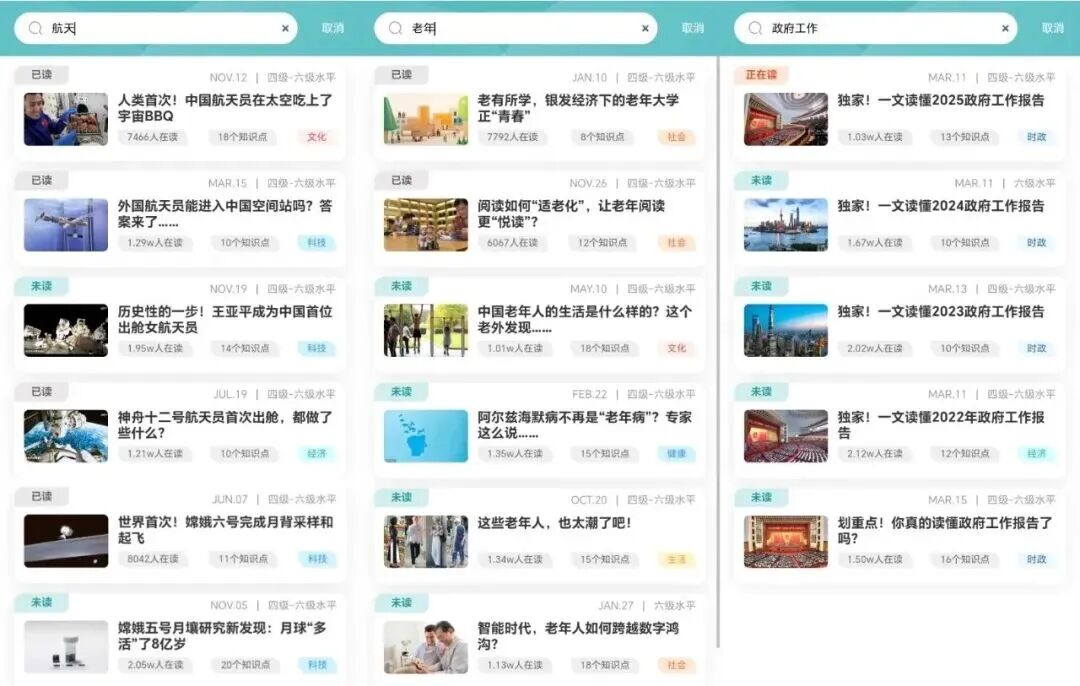Click 16个知识点 on 划重点 card
This screenshot has width=1080, height=686.
coord(965,559)
